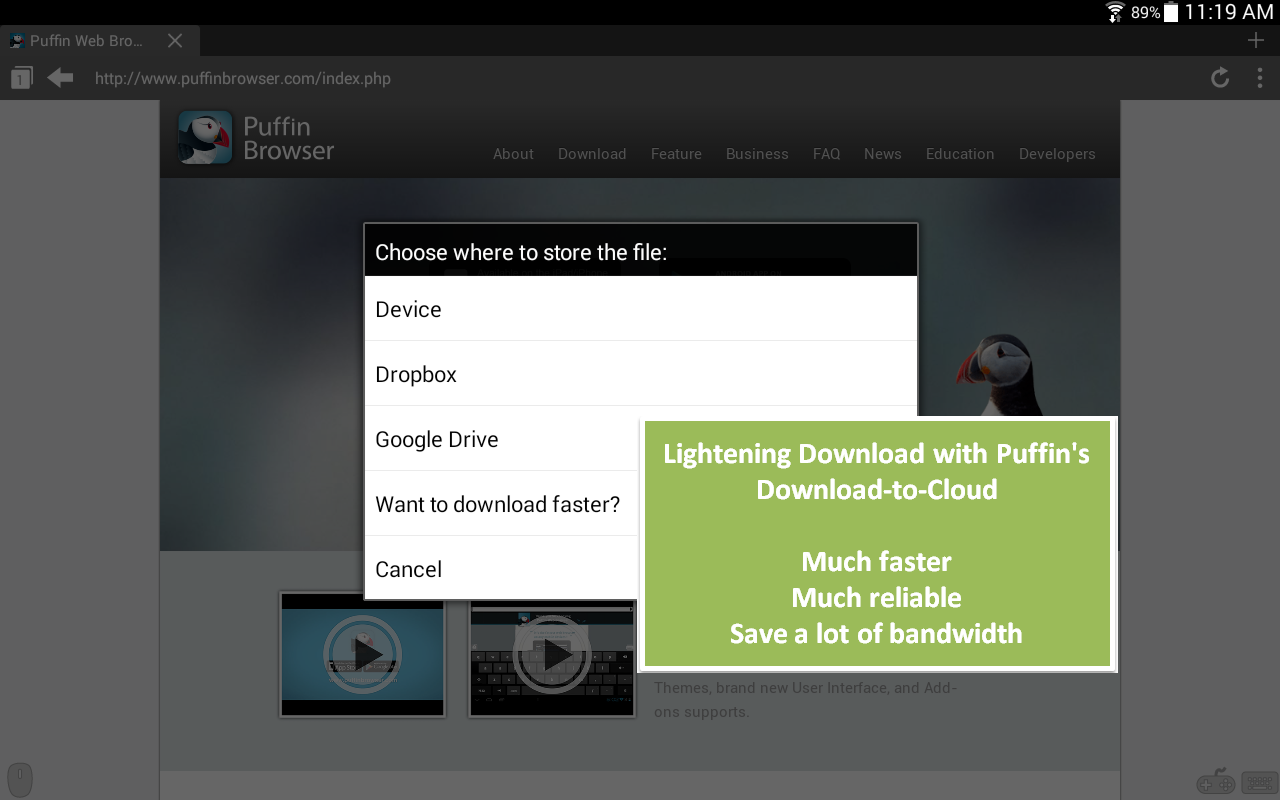Go back with the arrow icon
1280x800 pixels.
(x=60, y=78)
